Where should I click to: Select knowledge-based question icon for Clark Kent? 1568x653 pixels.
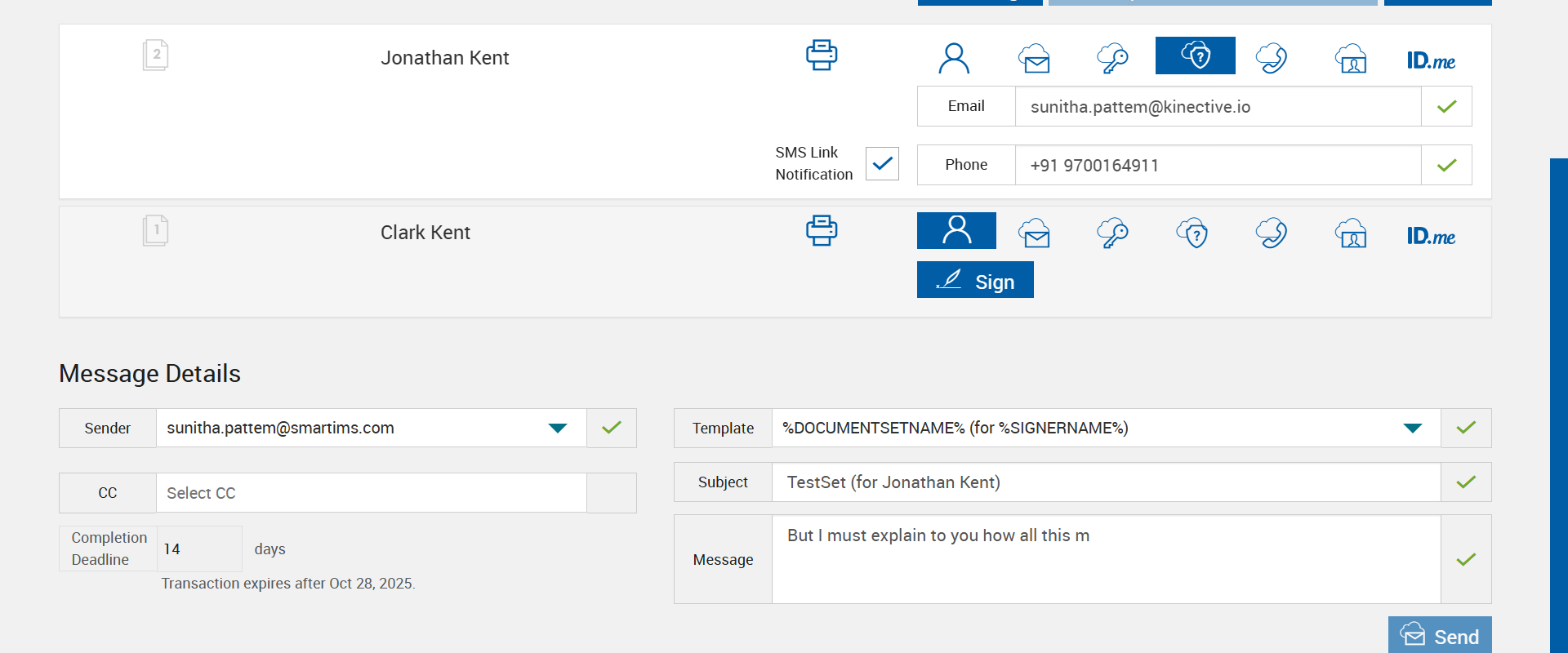point(1192,233)
